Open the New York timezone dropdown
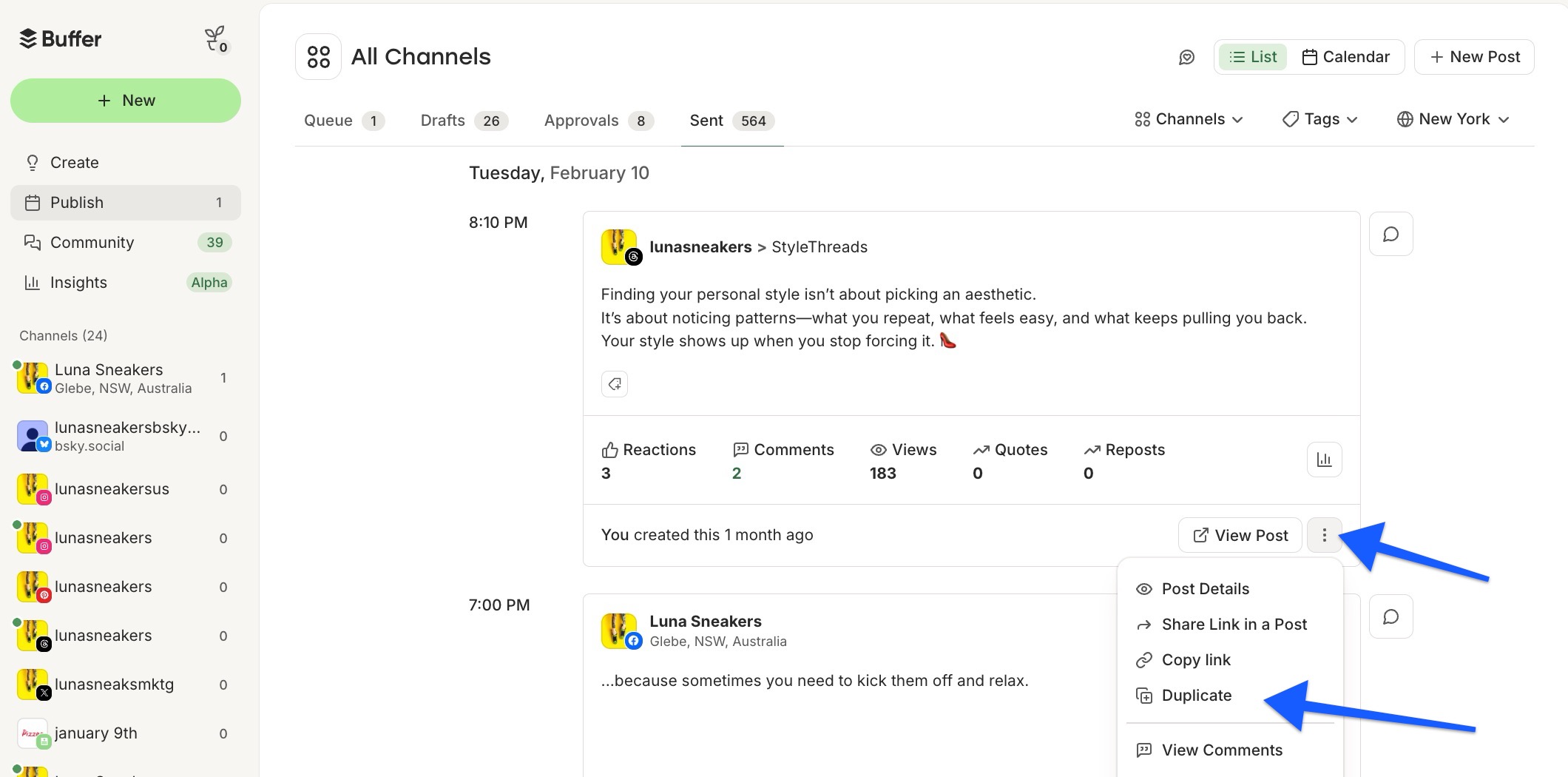The width and height of the screenshot is (1568, 777). point(1452,118)
